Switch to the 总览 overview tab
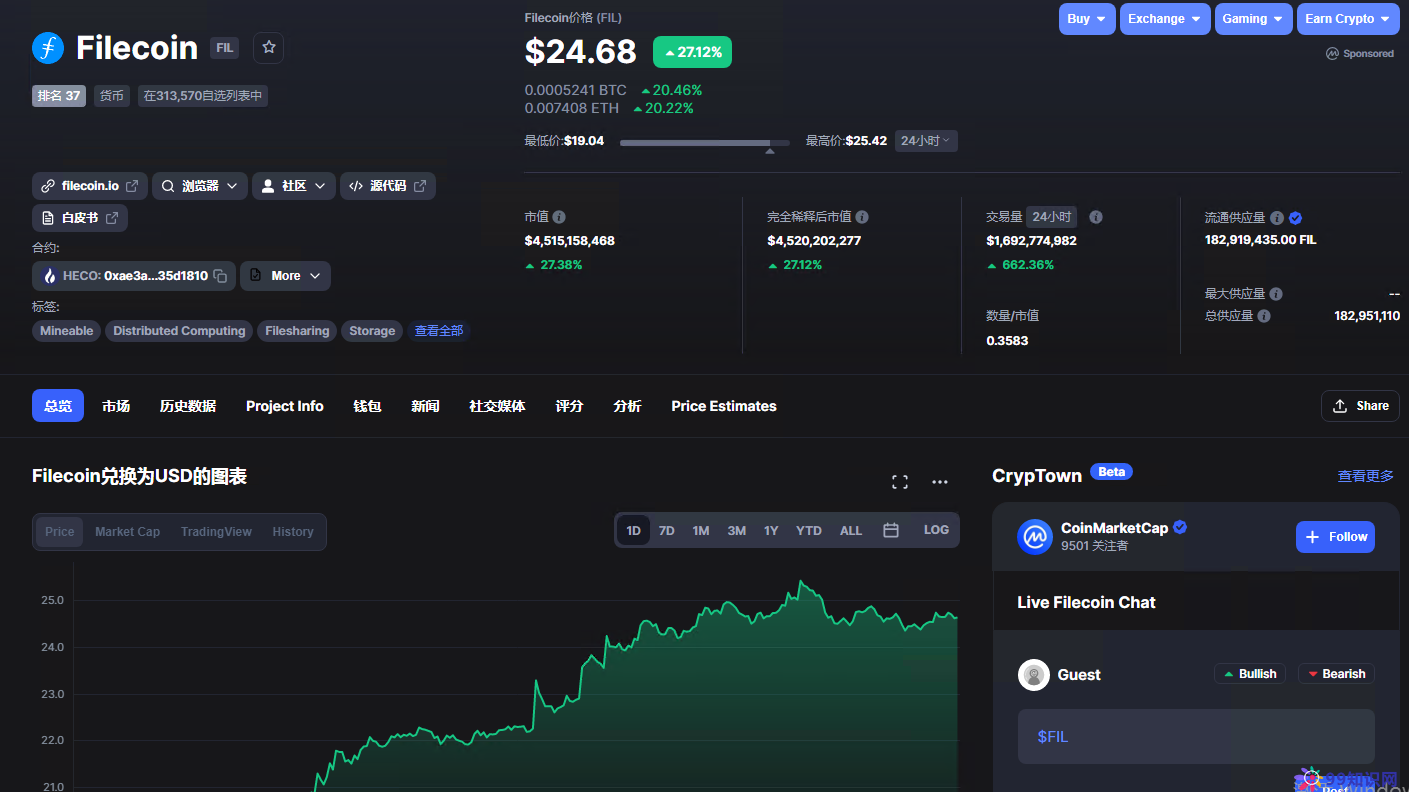This screenshot has width=1409, height=792. click(x=58, y=406)
